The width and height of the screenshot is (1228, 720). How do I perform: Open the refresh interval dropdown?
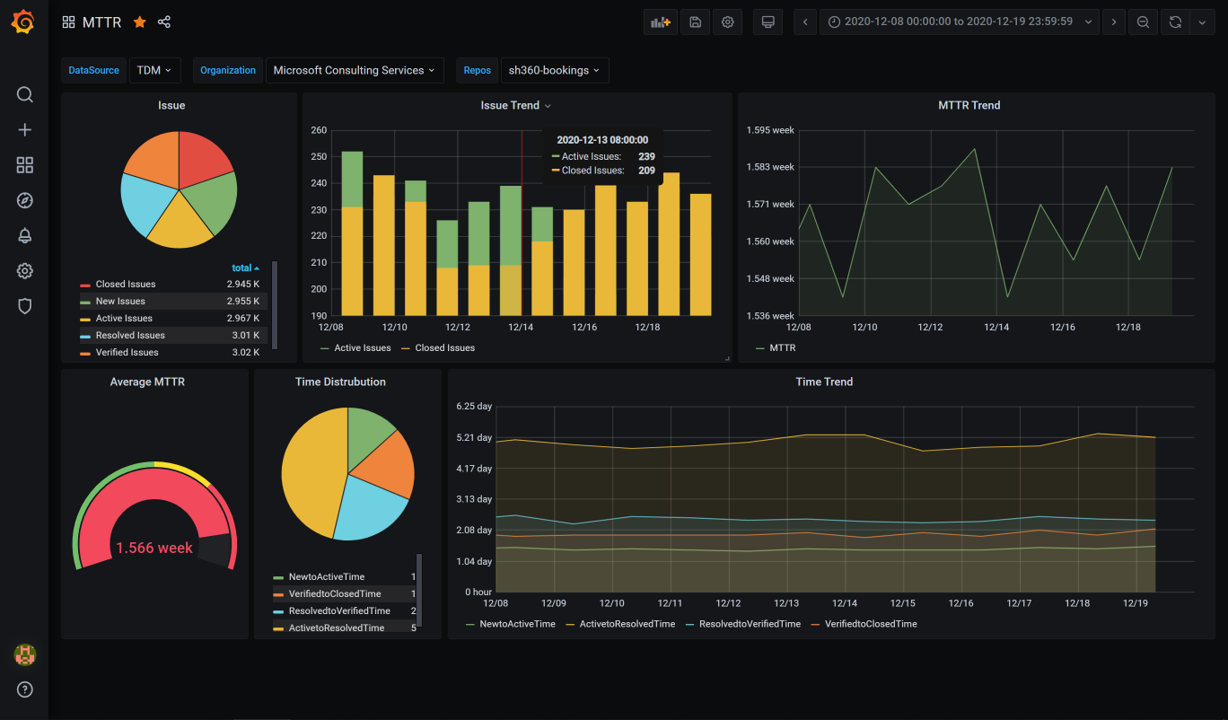(x=1202, y=22)
